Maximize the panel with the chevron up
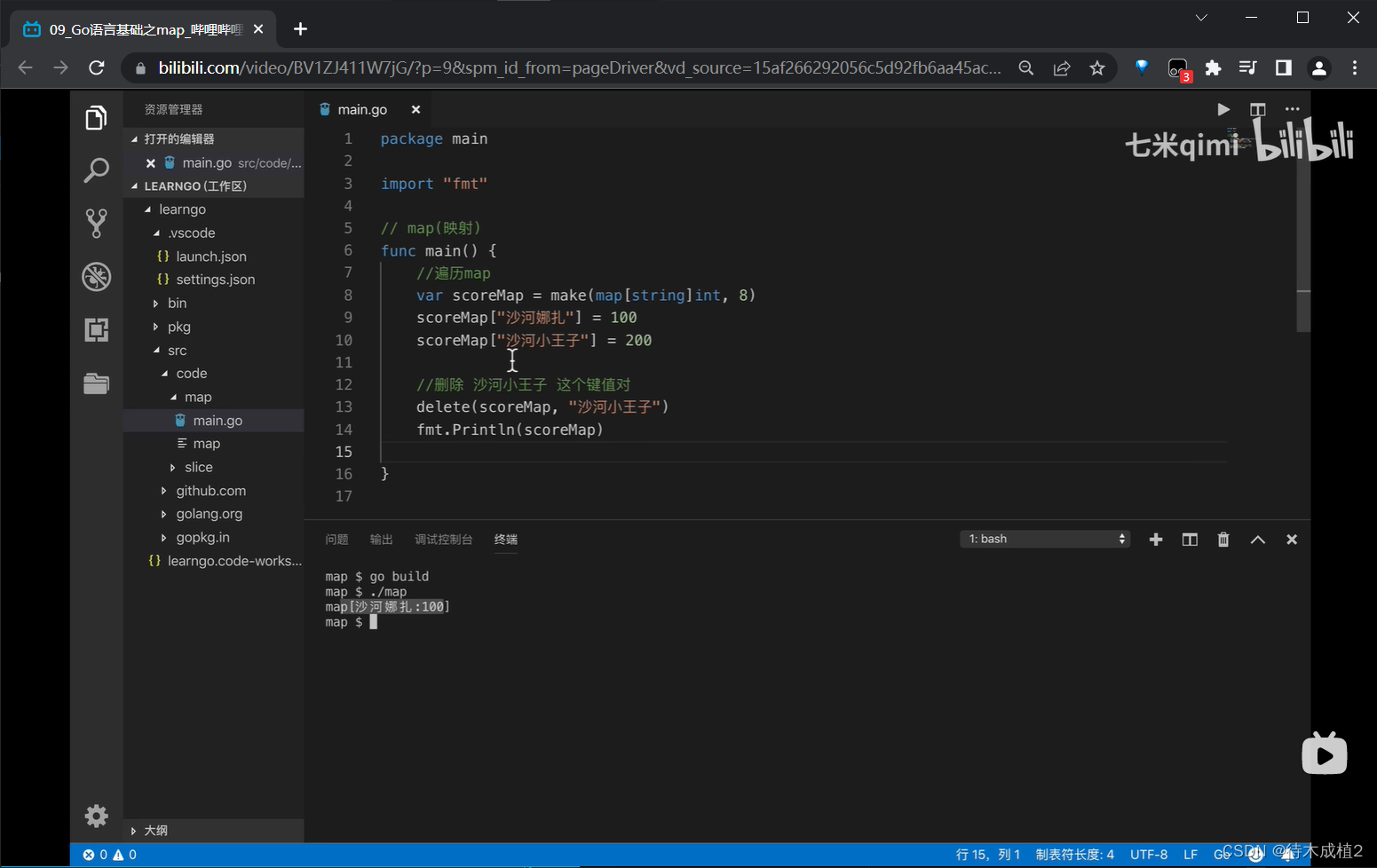Viewport: 1377px width, 868px height. click(1258, 540)
